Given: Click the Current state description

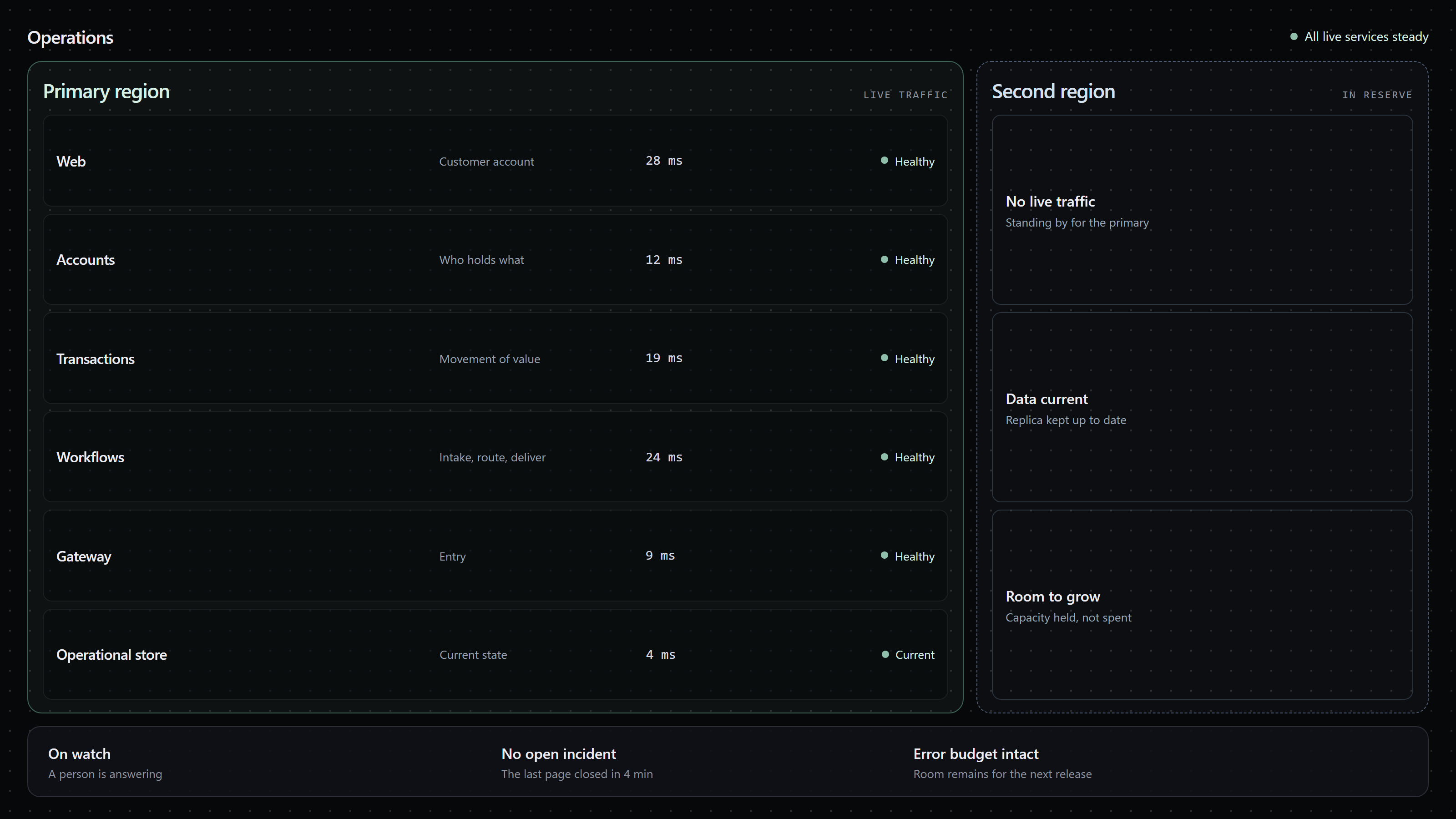Looking at the screenshot, I should tap(473, 655).
